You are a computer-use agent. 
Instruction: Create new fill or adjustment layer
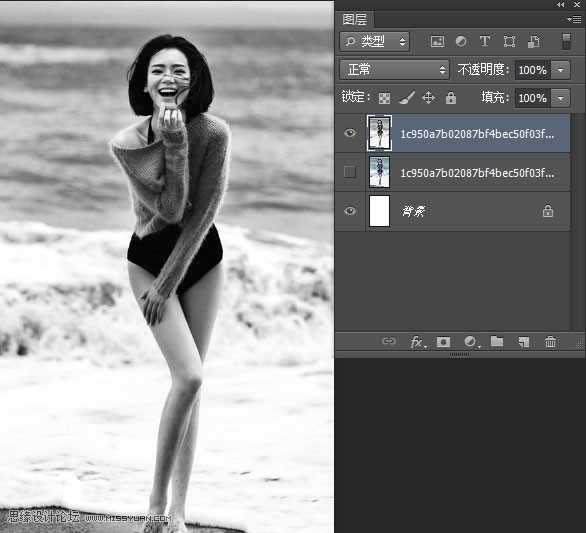coord(471,341)
